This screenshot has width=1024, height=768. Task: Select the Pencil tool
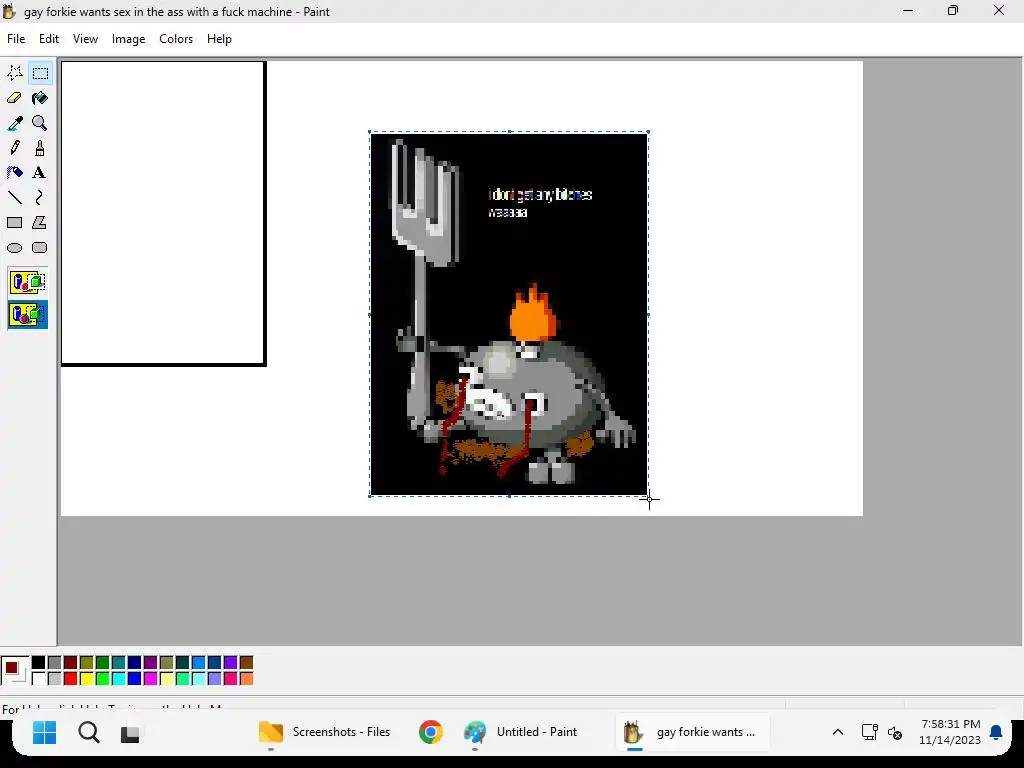[15, 148]
